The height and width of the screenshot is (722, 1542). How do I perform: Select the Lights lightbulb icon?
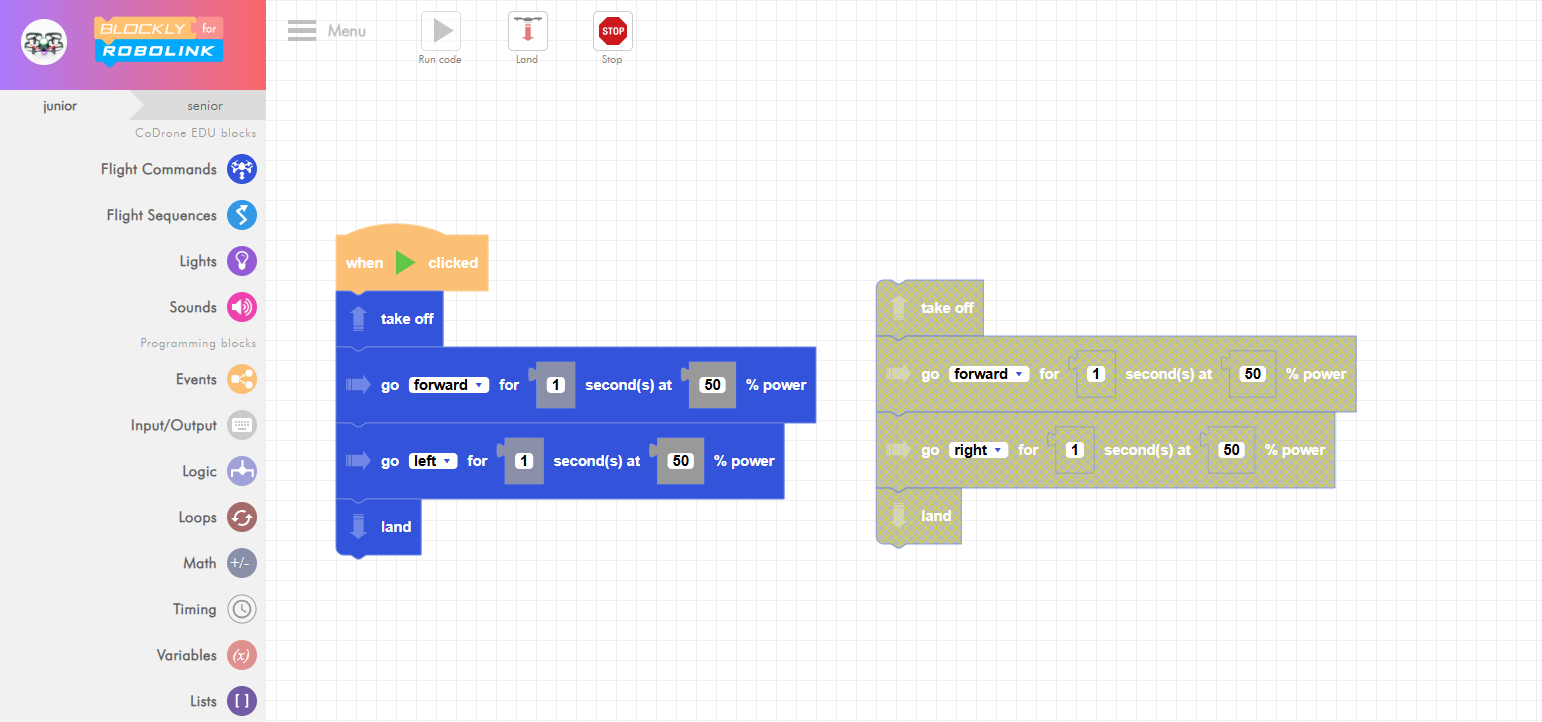click(x=241, y=261)
